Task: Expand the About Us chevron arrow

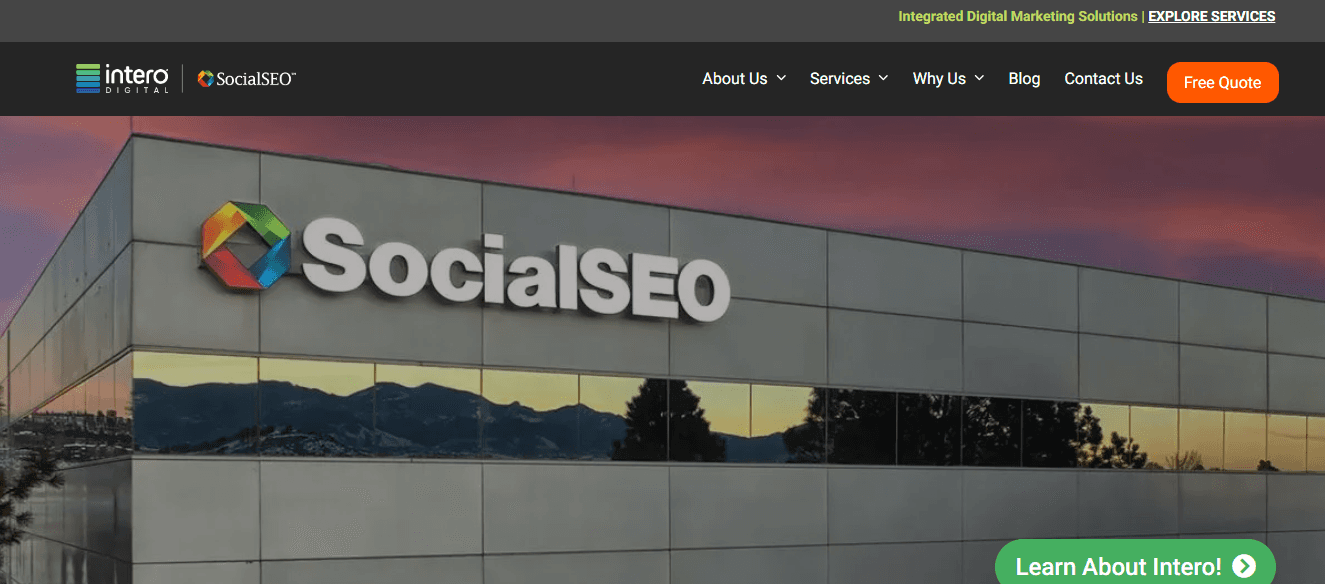Action: (781, 78)
